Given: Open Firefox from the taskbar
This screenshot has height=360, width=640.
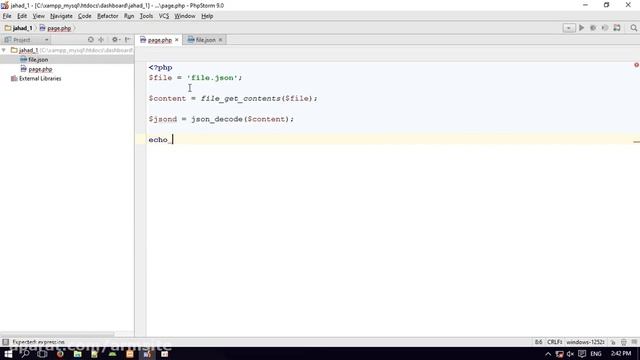Looking at the screenshot, I should (x=60, y=353).
